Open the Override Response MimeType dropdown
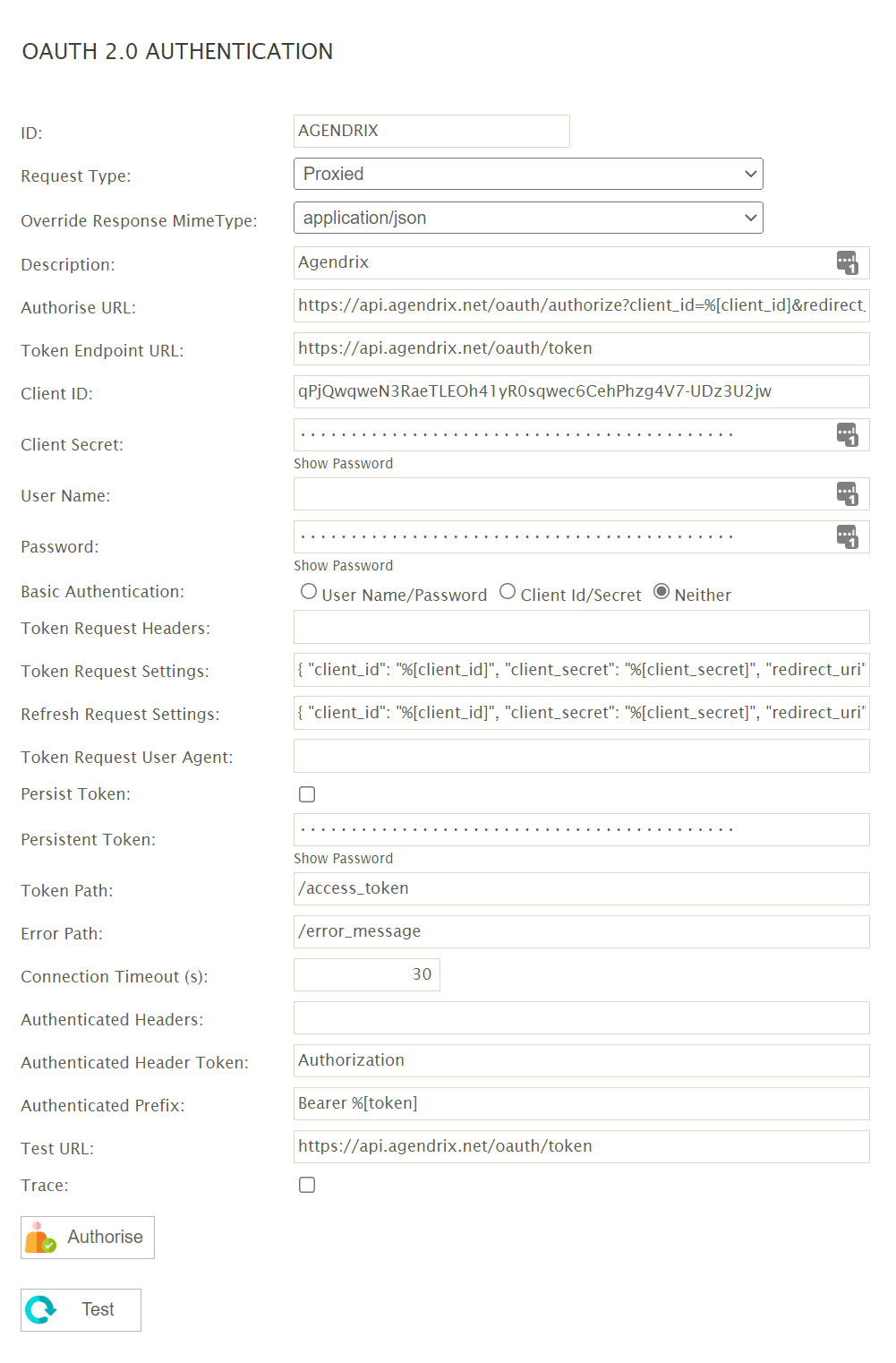896x1363 pixels. pos(528,218)
